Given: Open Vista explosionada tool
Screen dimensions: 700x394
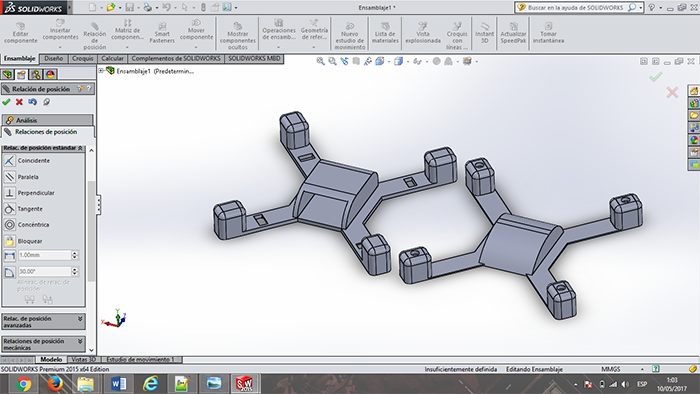Looking at the screenshot, I should 423,32.
